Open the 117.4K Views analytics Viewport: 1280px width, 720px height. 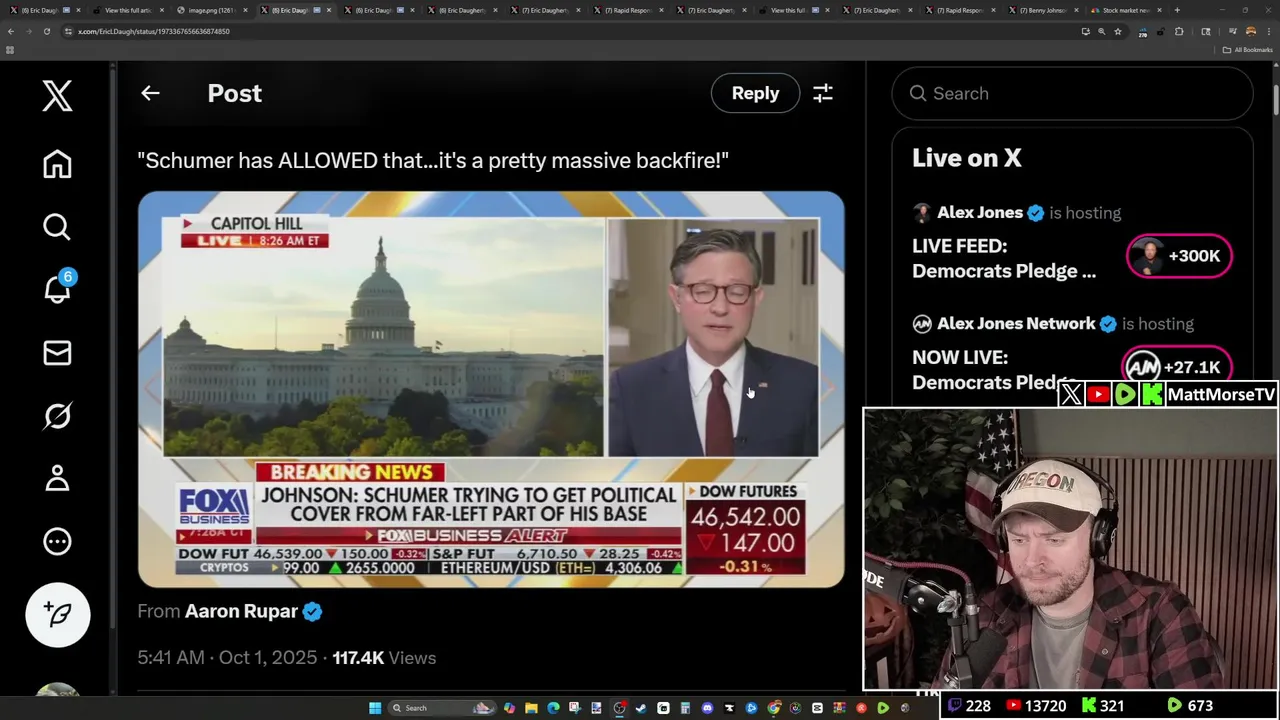384,658
